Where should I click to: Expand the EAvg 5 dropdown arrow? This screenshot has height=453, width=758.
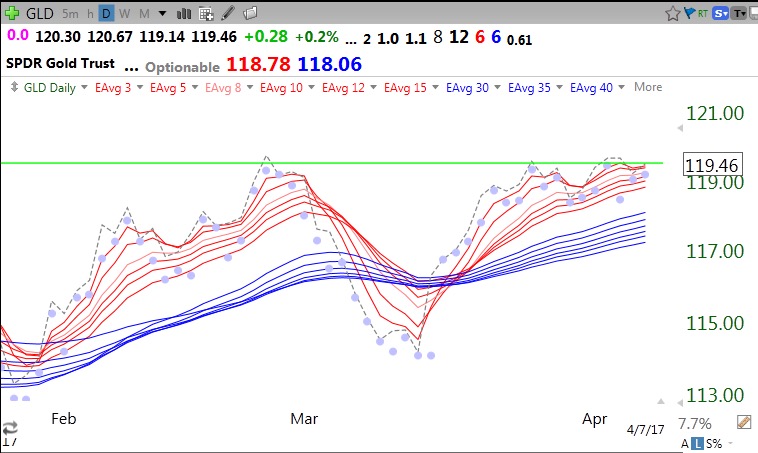(195, 88)
